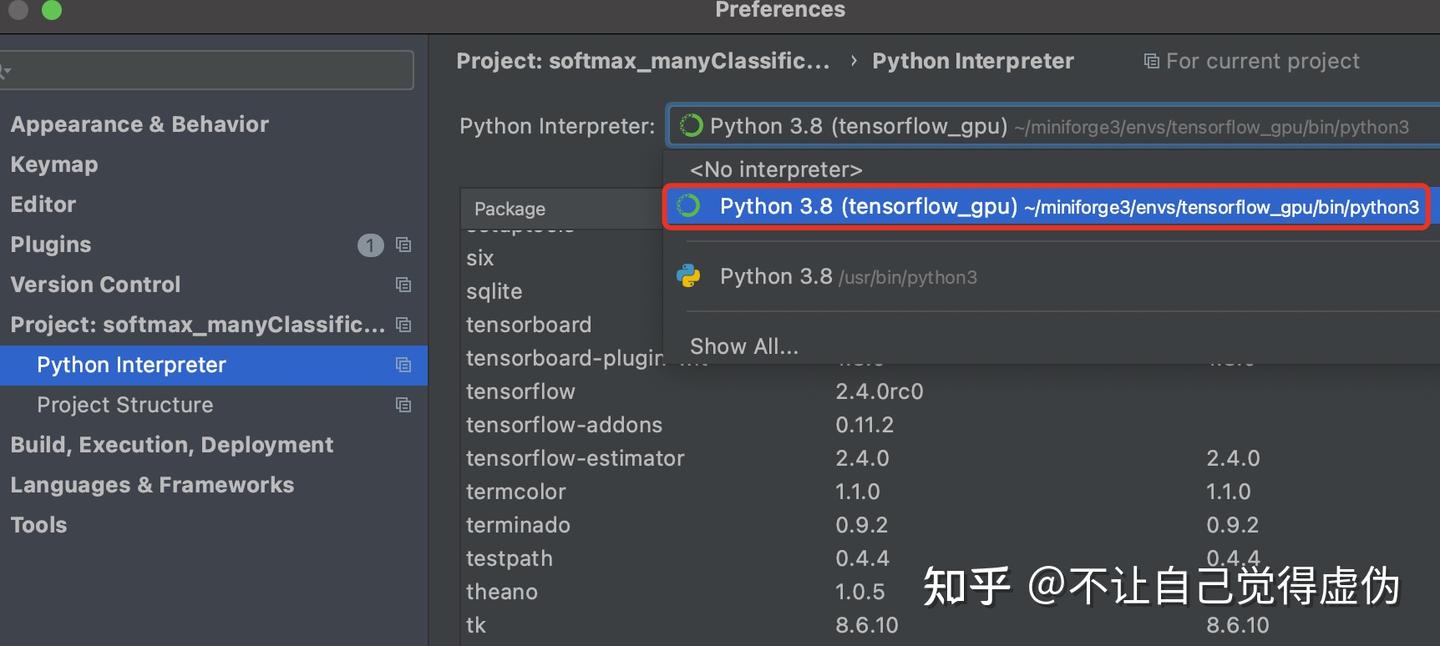Click the share icon beside Python Interpreter entry
The height and width of the screenshot is (646, 1440).
click(x=403, y=364)
